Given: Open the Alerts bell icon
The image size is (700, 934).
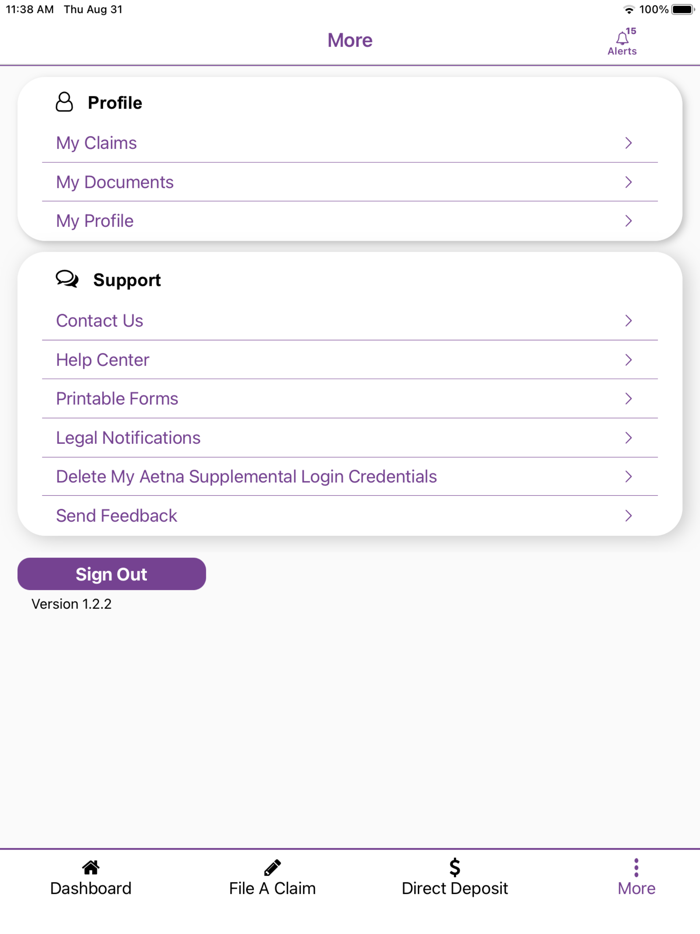Looking at the screenshot, I should [x=622, y=36].
